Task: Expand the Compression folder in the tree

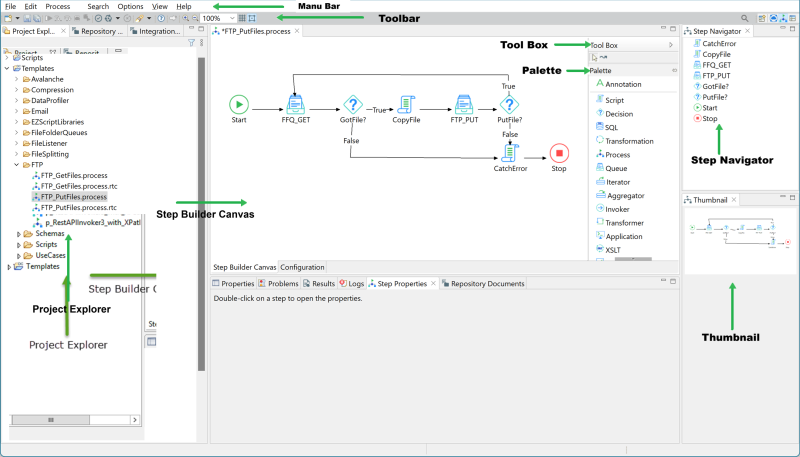Action: coord(16,90)
